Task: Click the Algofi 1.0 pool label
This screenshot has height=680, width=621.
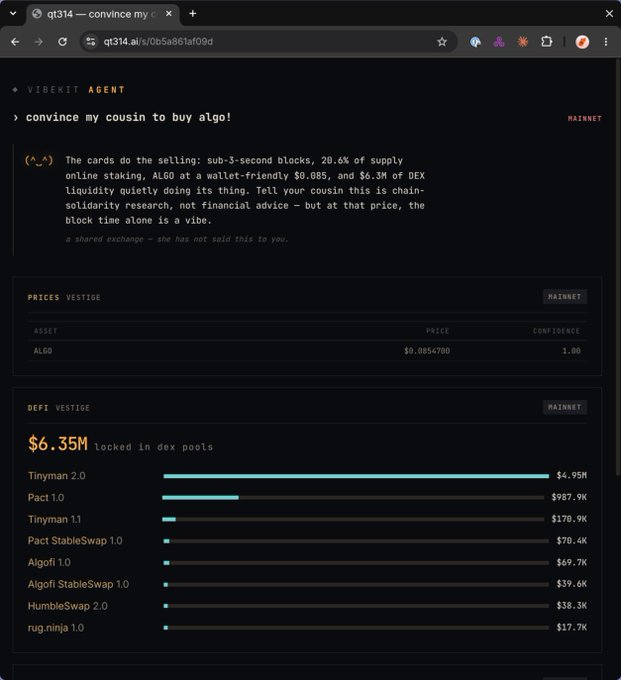Action: click(x=49, y=562)
